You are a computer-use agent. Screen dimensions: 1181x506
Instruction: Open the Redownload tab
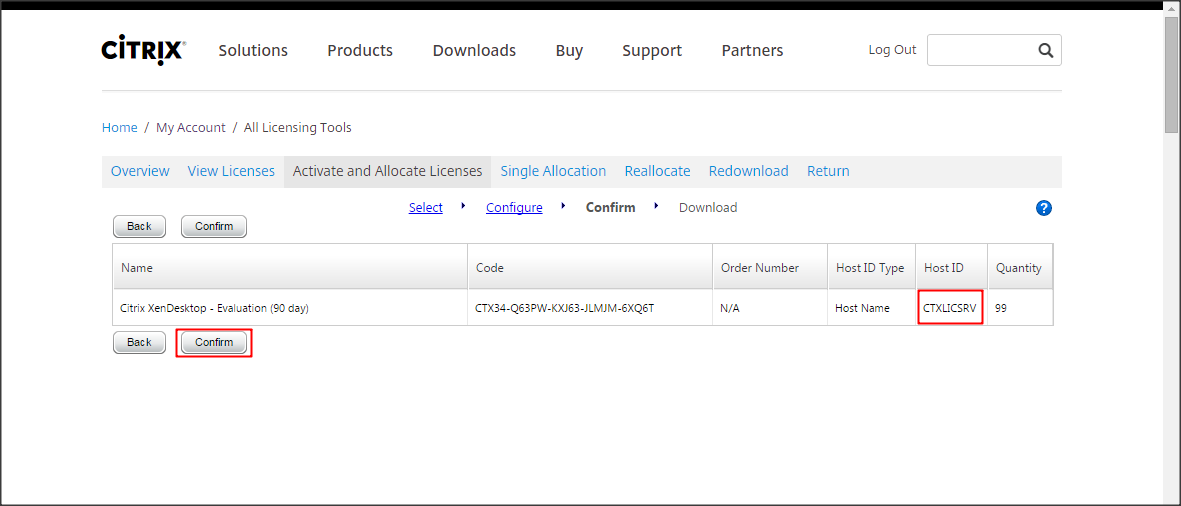point(748,171)
